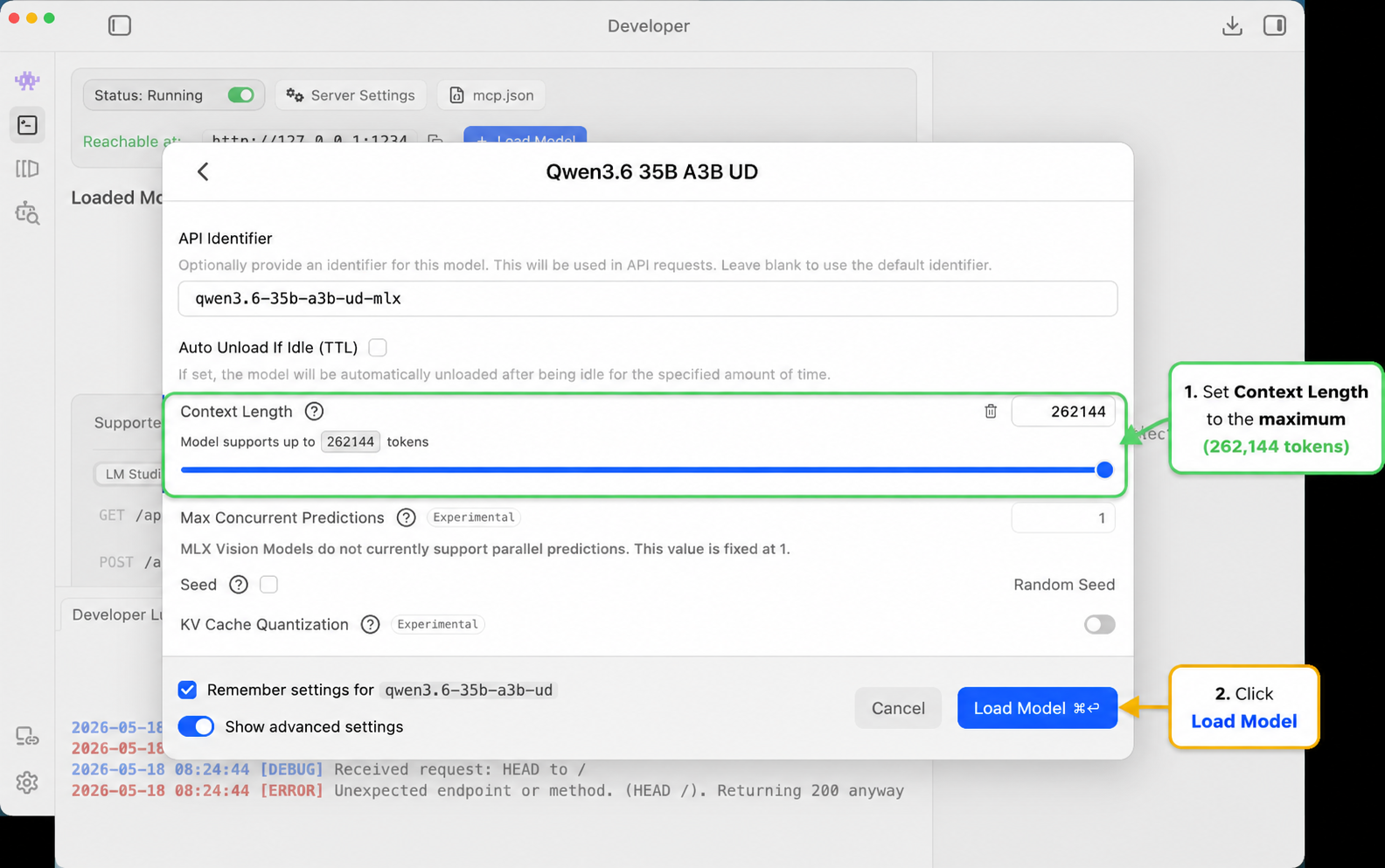Click the Experimental tag beside Max Concurrent Predictions
The image size is (1385, 868).
pos(474,517)
